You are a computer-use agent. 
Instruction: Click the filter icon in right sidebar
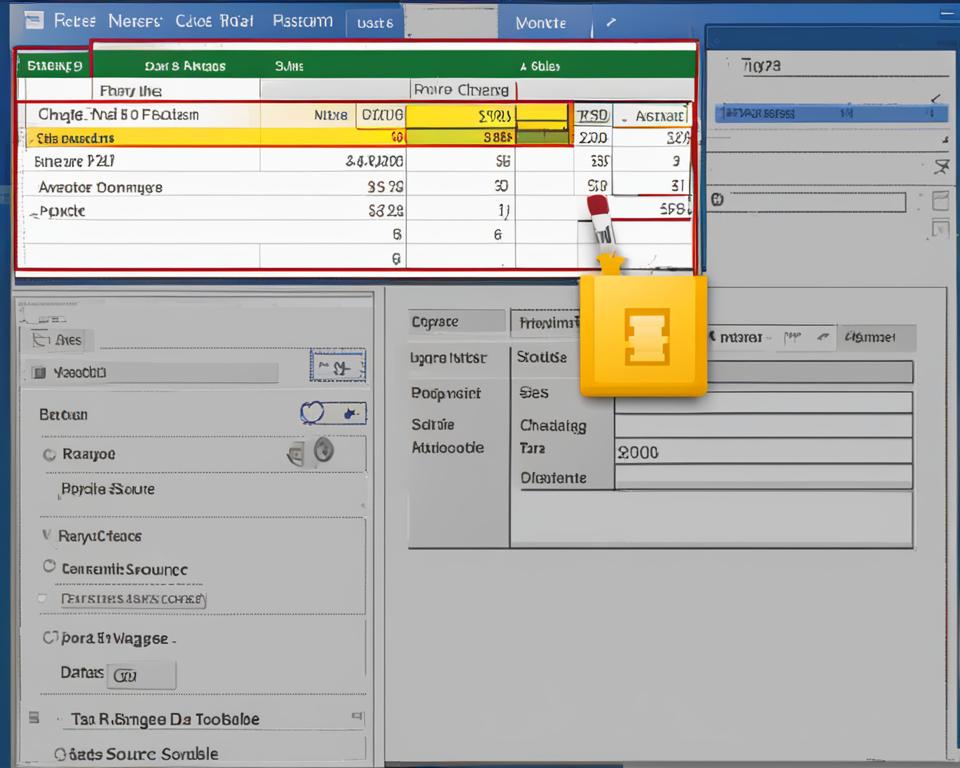point(941,167)
